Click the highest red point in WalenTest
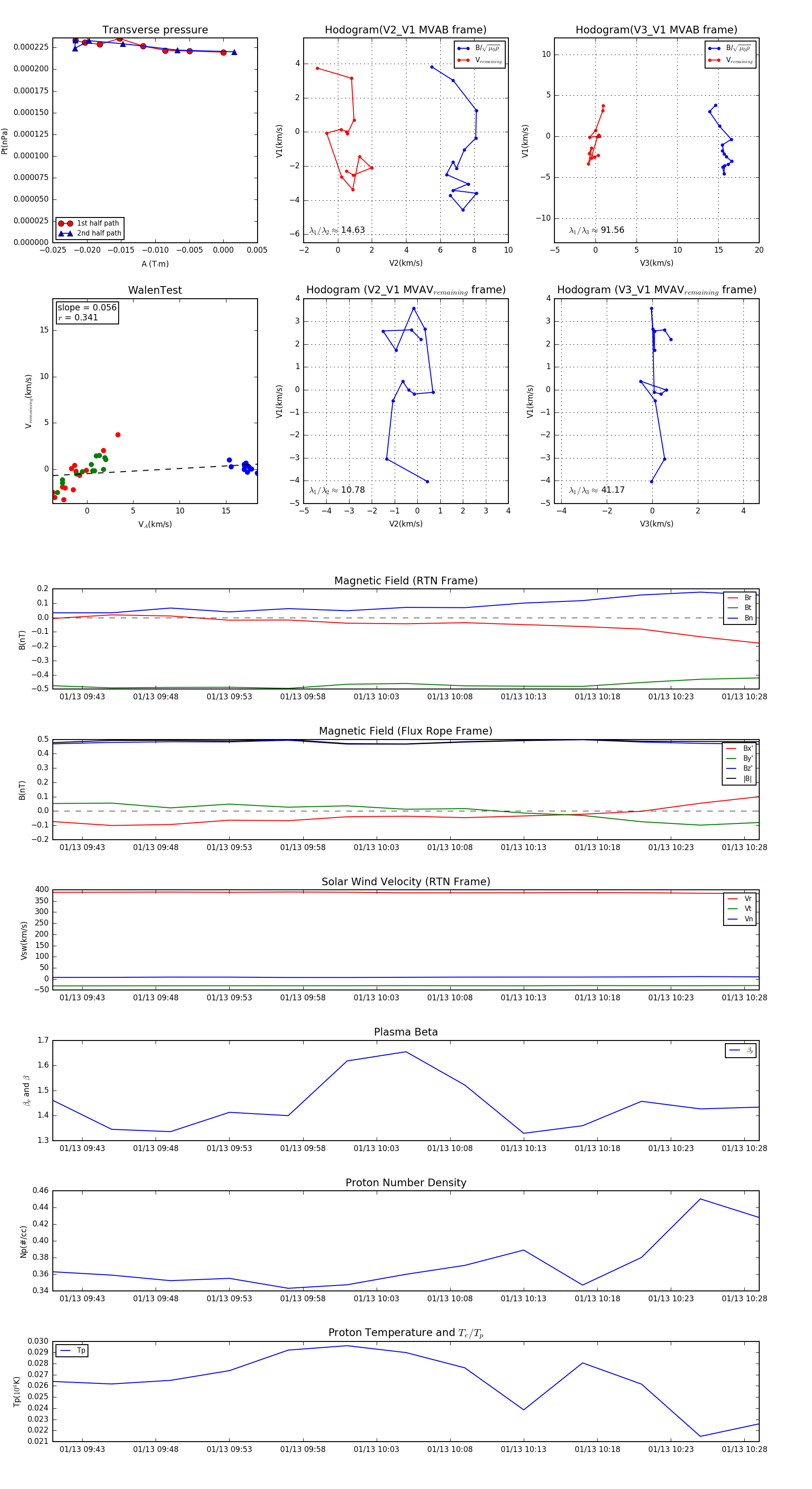This screenshot has width=812, height=1489. coord(118,435)
